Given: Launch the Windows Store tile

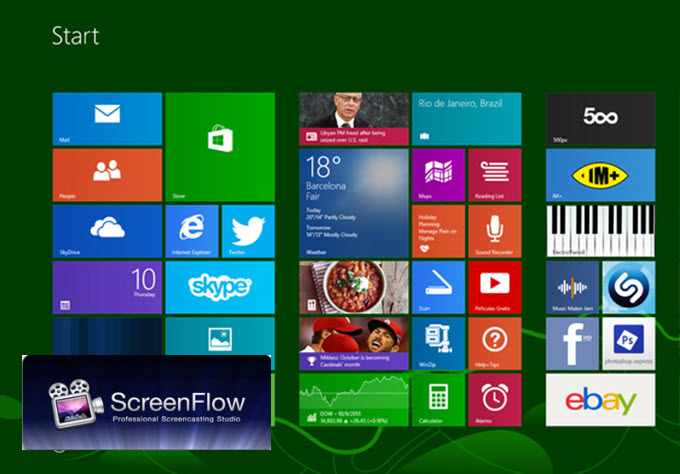Looking at the screenshot, I should (x=220, y=147).
